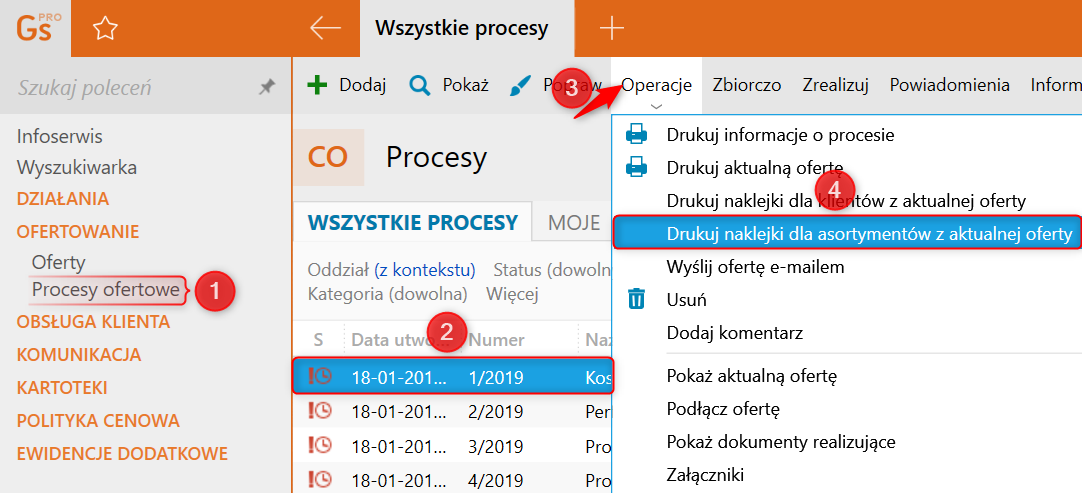Screen dimensions: 1082x493
Task: Click the favorites star icon
Action: [106, 28]
